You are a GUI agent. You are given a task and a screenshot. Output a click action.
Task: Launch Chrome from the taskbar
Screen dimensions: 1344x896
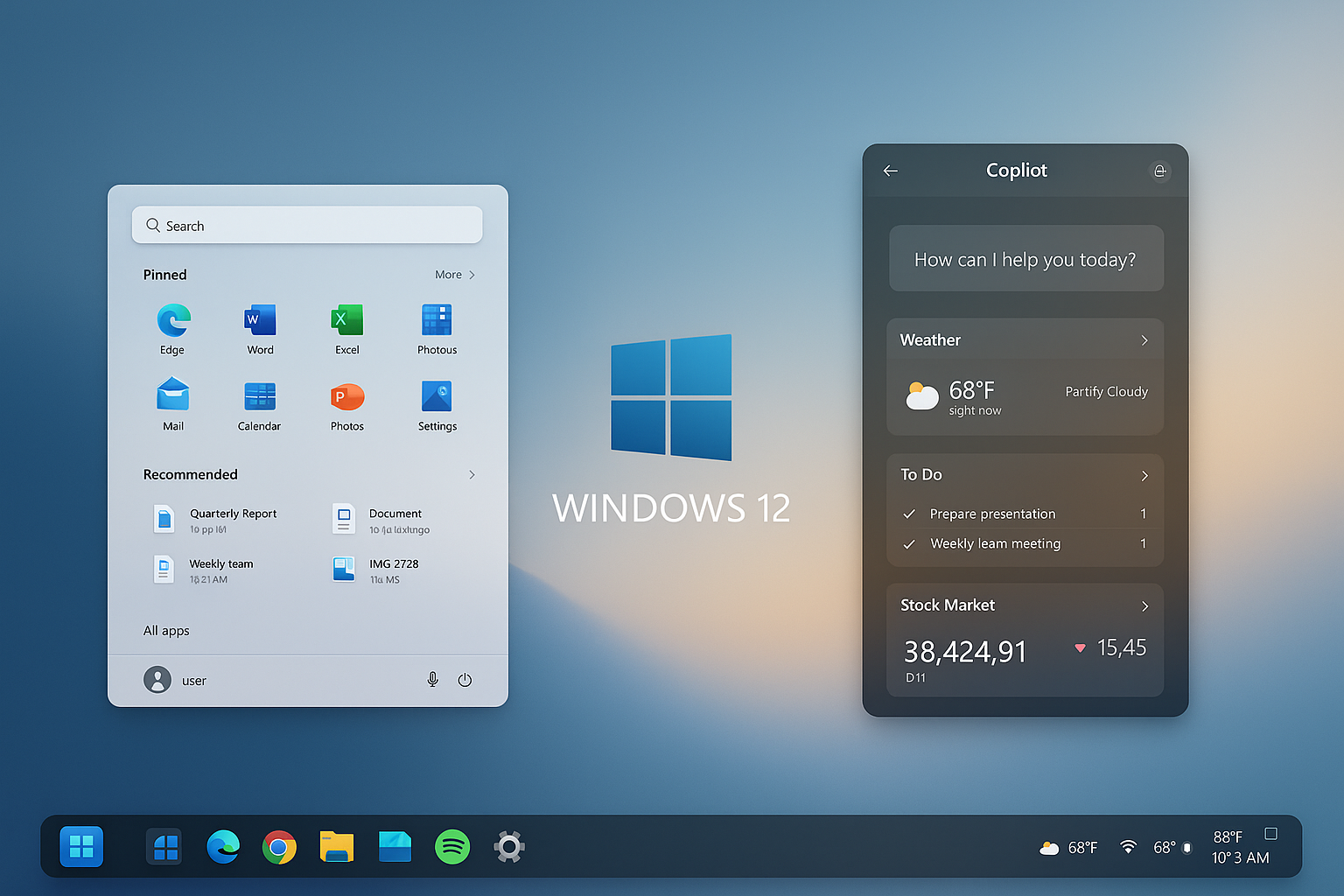pos(279,847)
